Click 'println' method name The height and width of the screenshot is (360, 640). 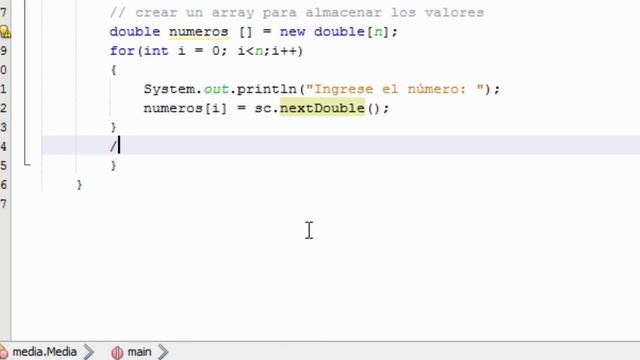[x=267, y=89]
